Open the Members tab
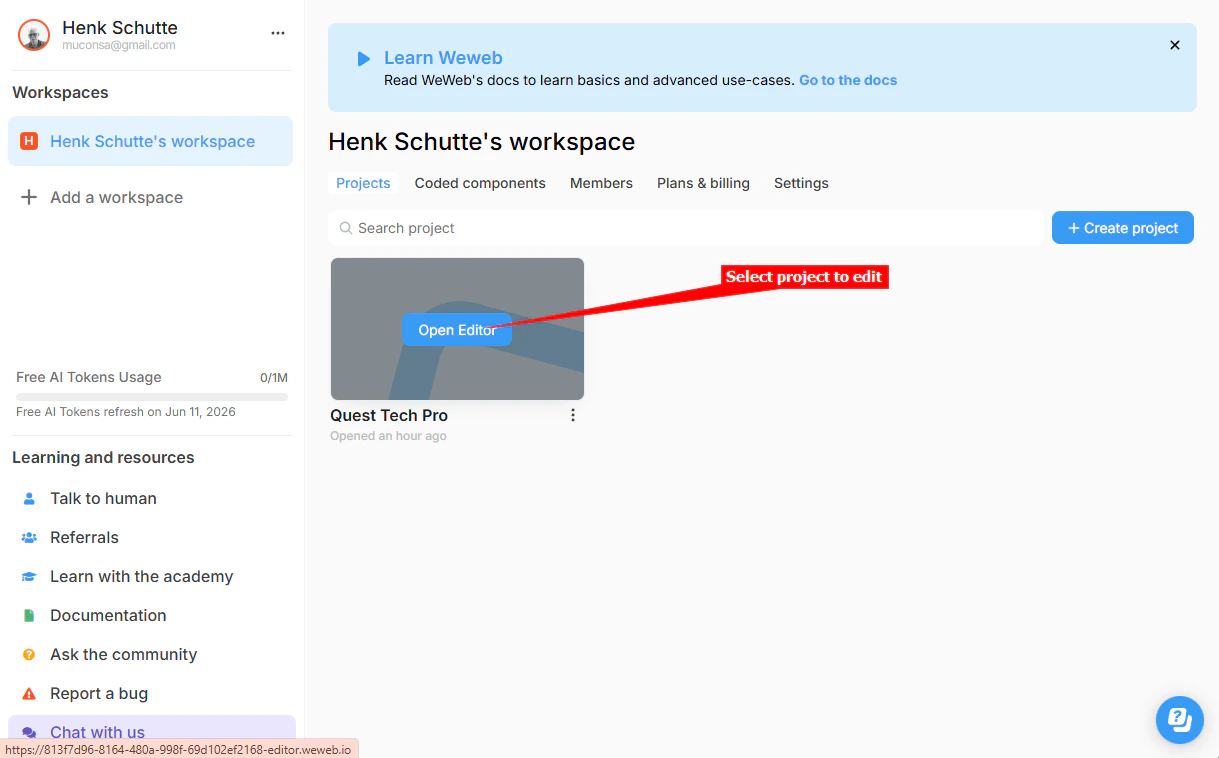The image size is (1219, 758). (601, 183)
